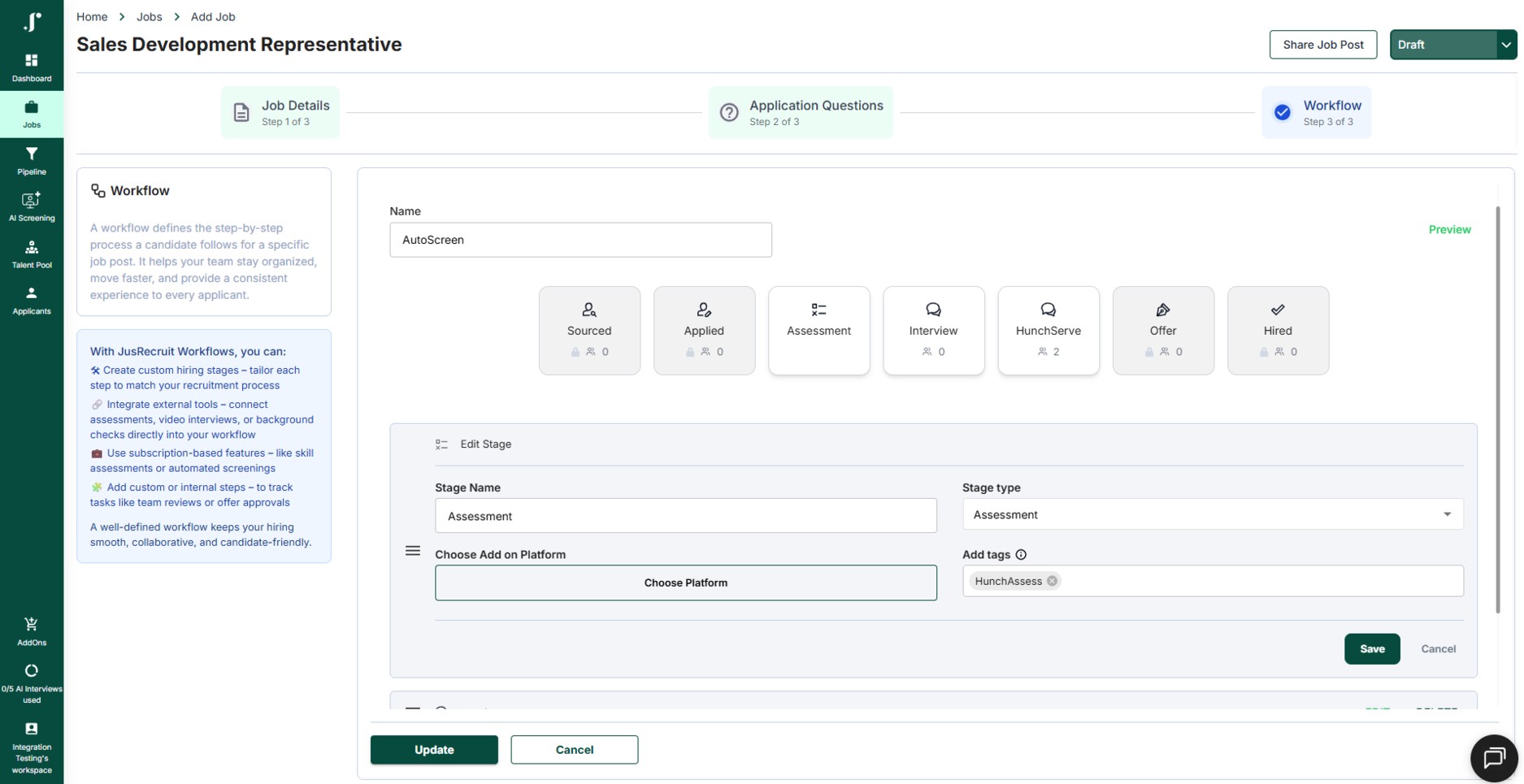Open the chat support bubble
The width and height of the screenshot is (1524, 784).
pyautogui.click(x=1494, y=758)
